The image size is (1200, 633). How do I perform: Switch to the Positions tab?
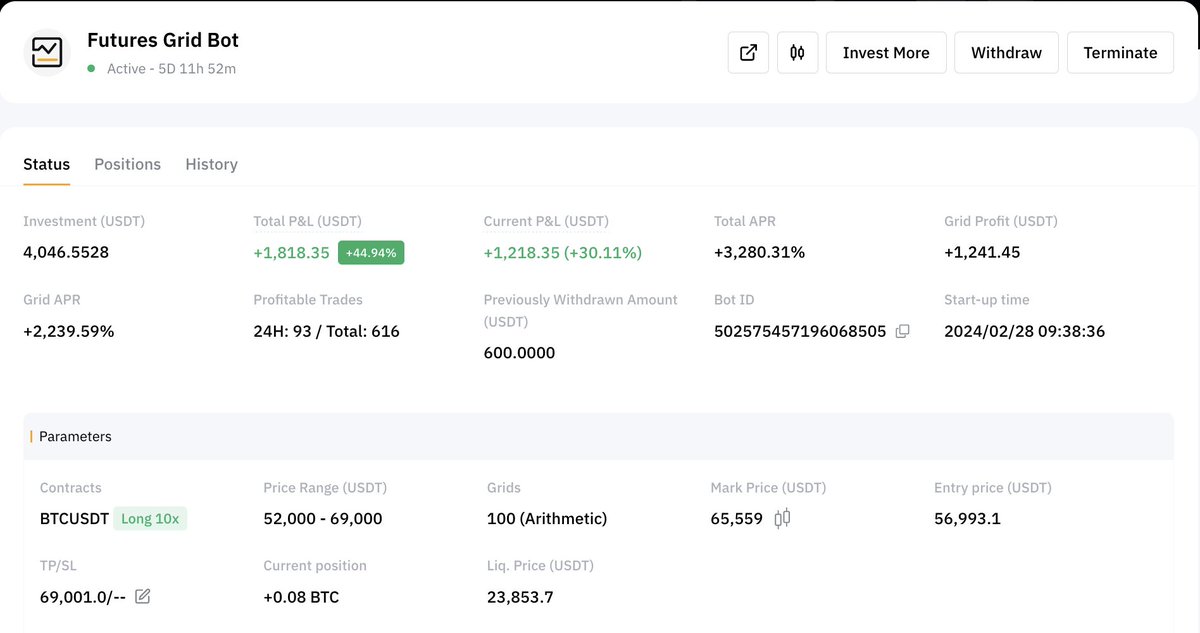coord(127,163)
